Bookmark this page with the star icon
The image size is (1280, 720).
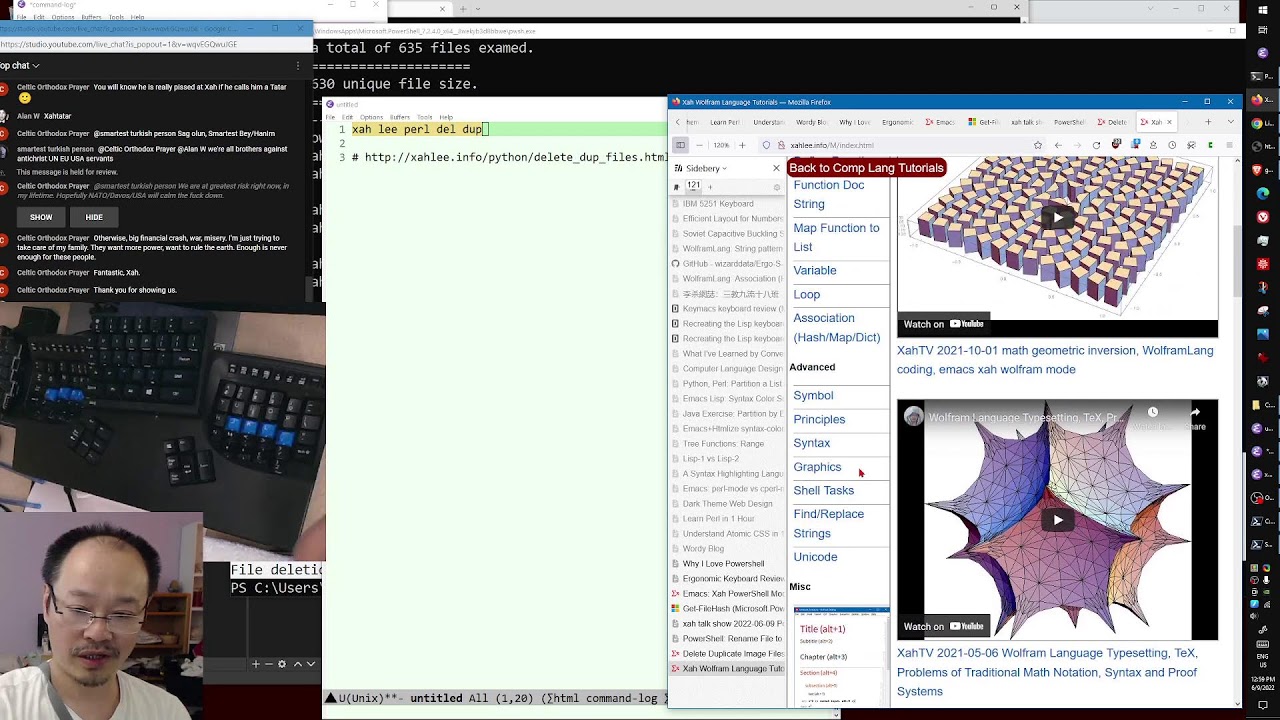1038,145
